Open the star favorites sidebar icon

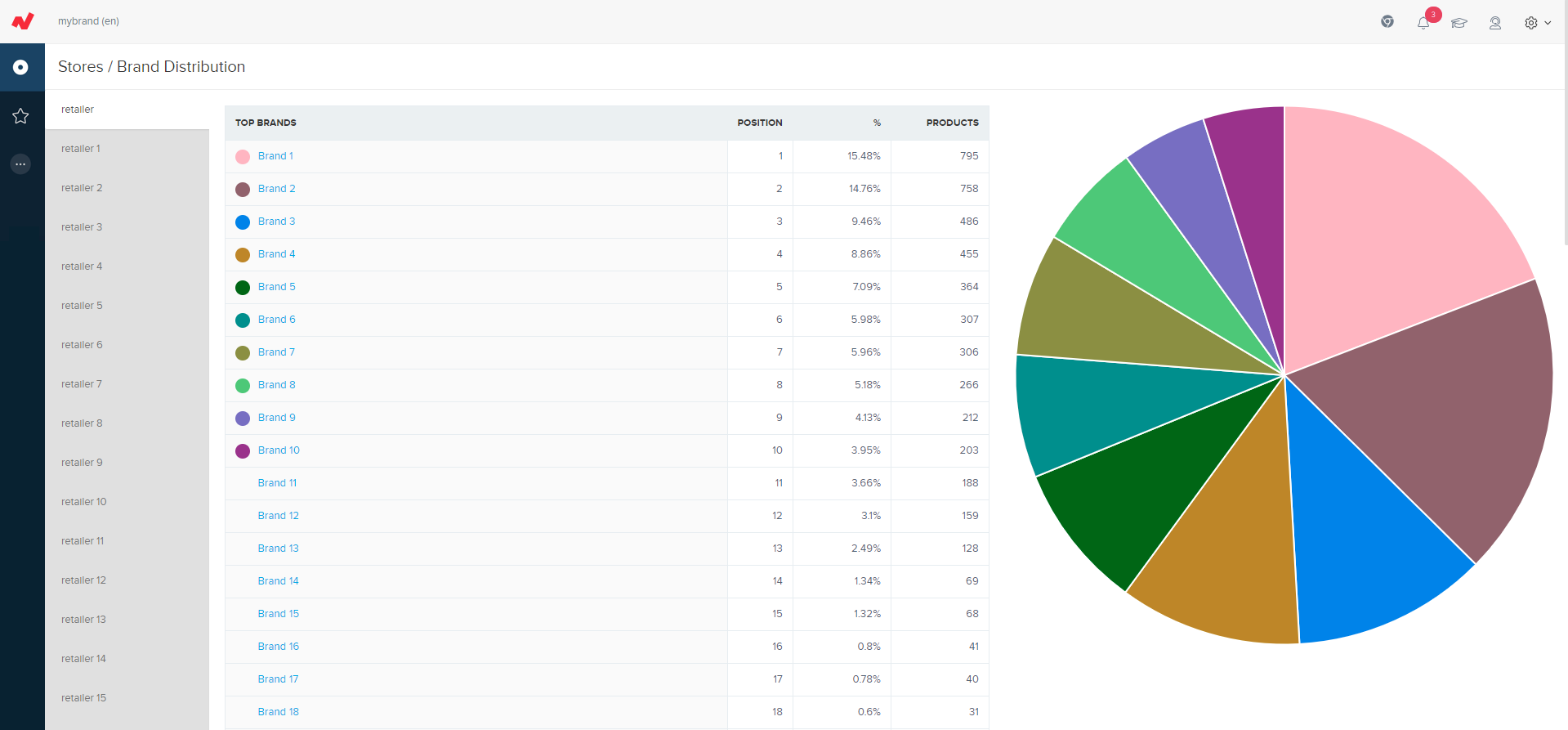tap(21, 116)
